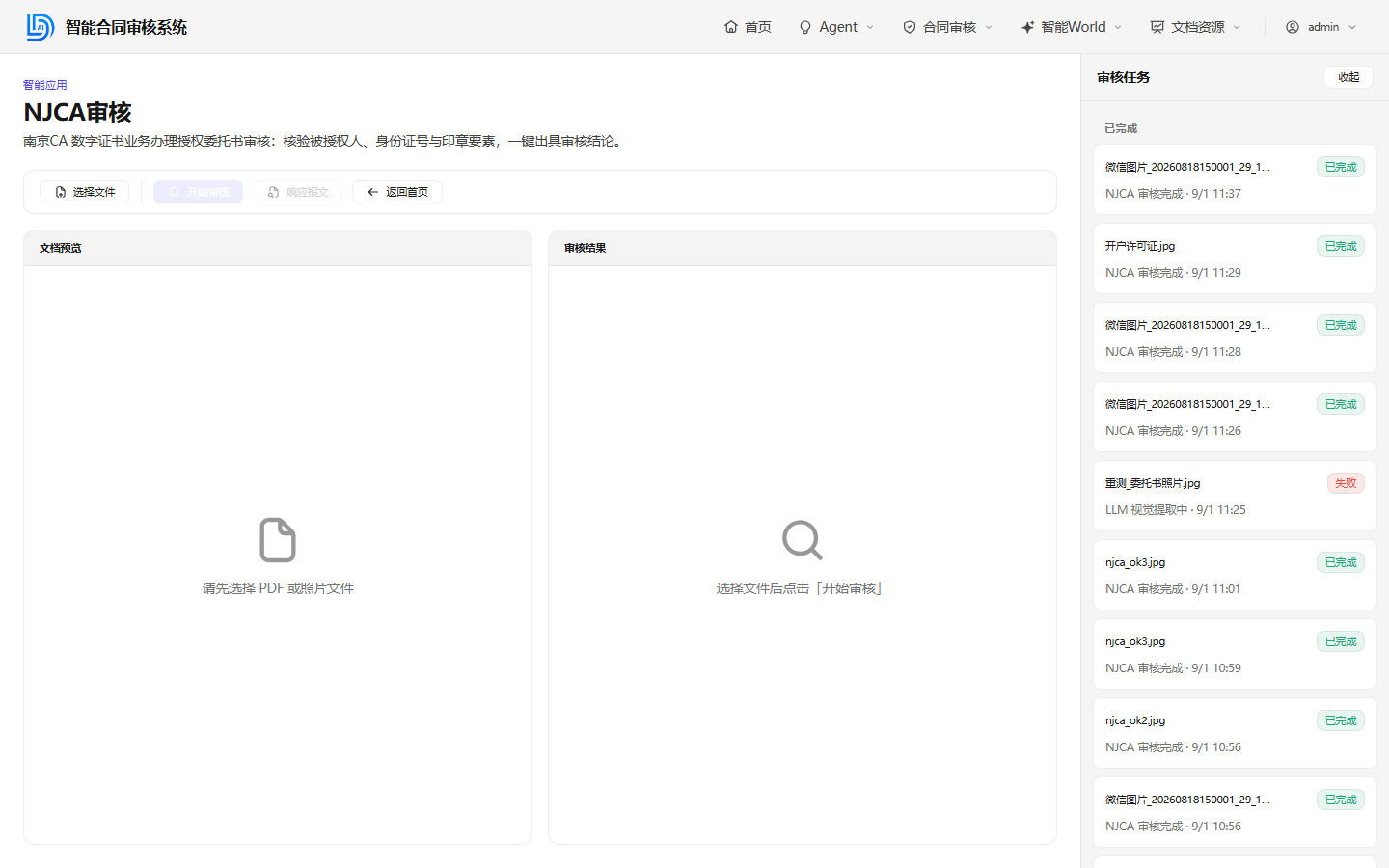Click the "LLM 视觉提取中 · 9/1 11:25" status line
The image size is (1389, 868).
(1176, 510)
